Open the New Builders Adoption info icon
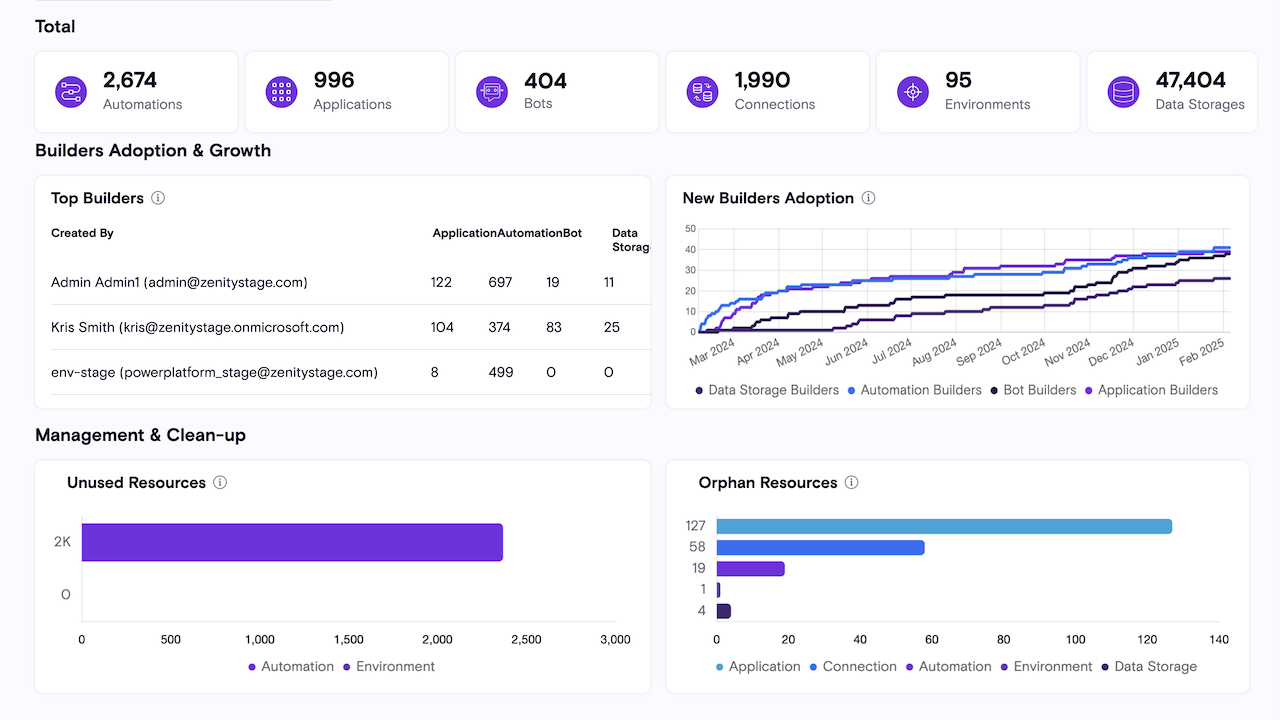This screenshot has width=1280, height=720. tap(868, 198)
